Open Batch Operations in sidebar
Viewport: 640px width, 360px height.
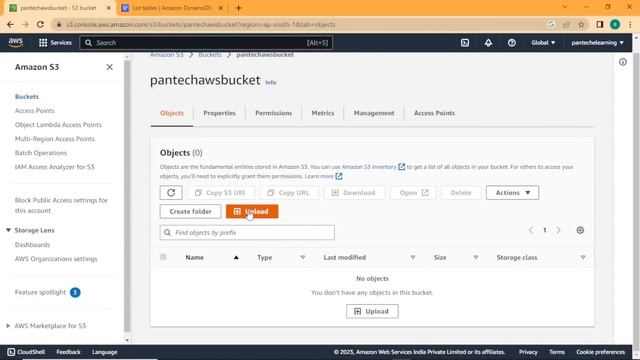coord(41,153)
